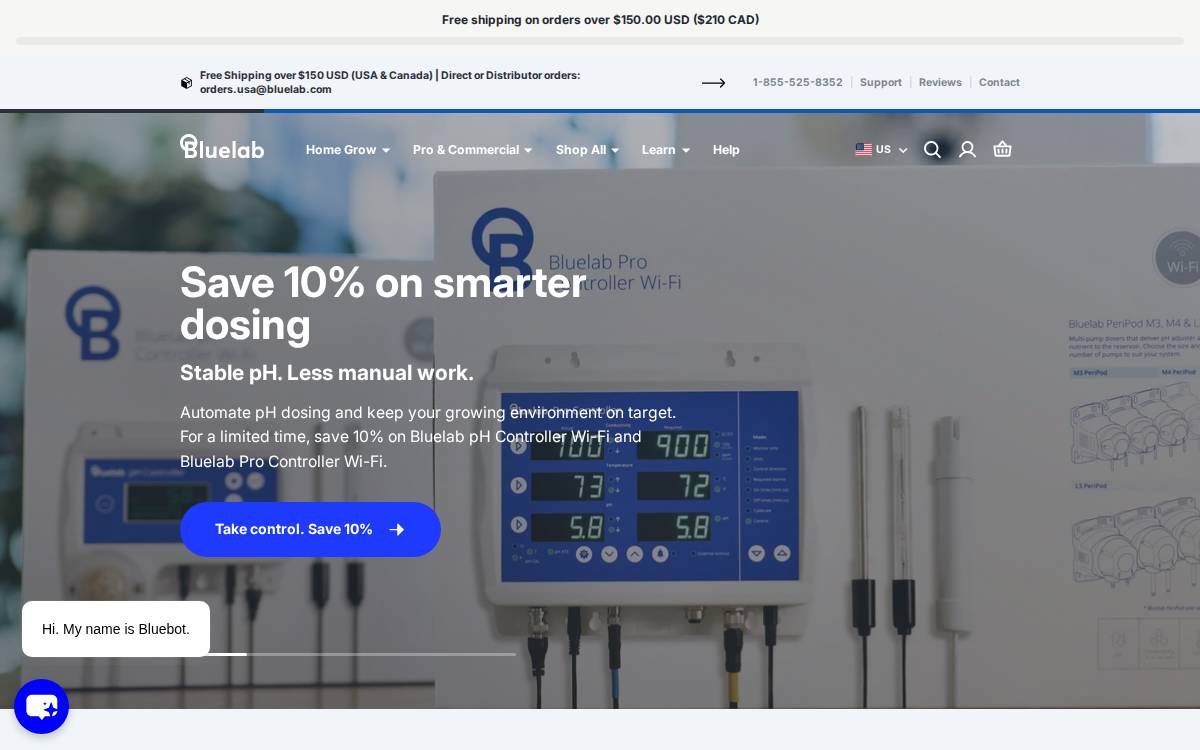Open the search magnifier icon
Image resolution: width=1200 pixels, height=750 pixels.
(x=932, y=149)
